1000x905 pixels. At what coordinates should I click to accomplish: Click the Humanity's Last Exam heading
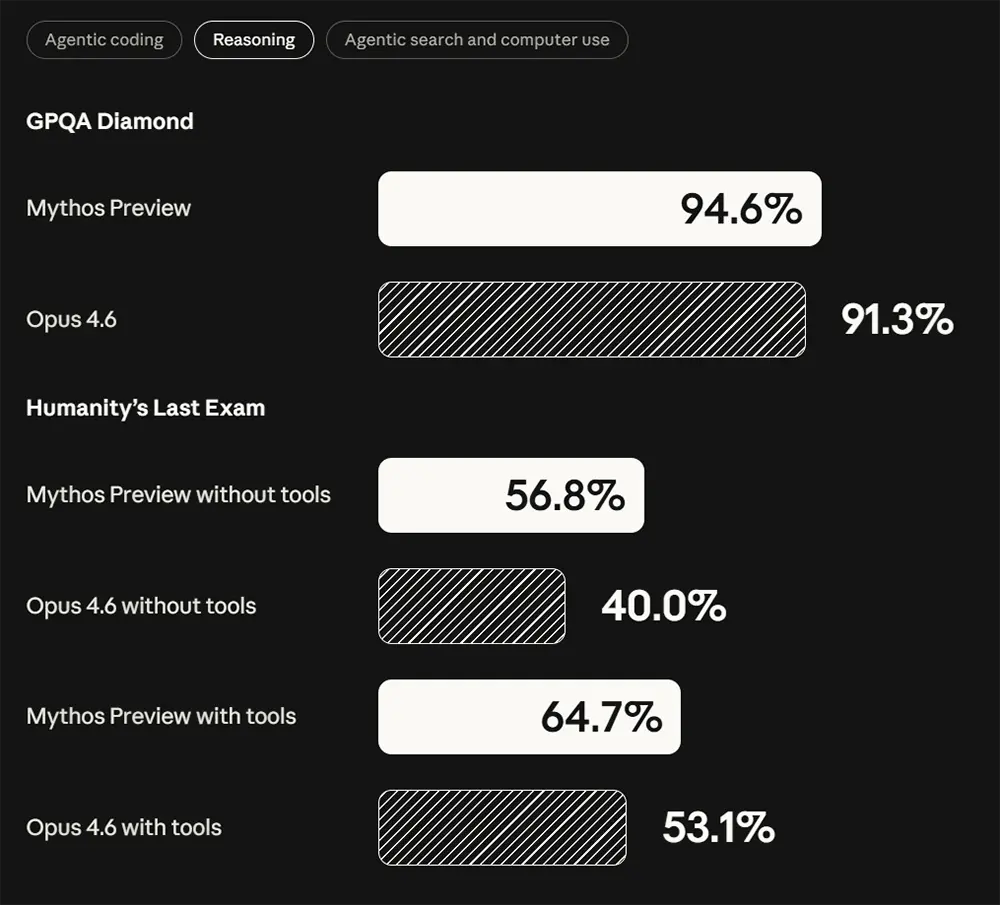pyautogui.click(x=146, y=408)
